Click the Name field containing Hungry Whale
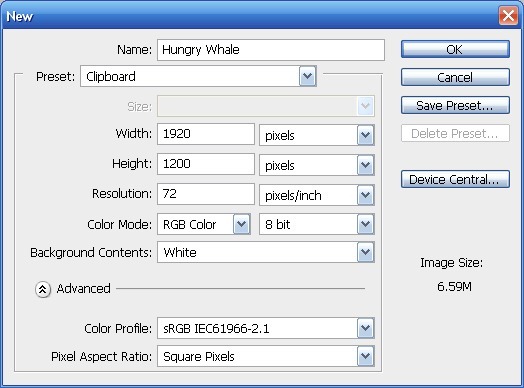Image resolution: width=524 pixels, height=388 pixels. tap(271, 50)
